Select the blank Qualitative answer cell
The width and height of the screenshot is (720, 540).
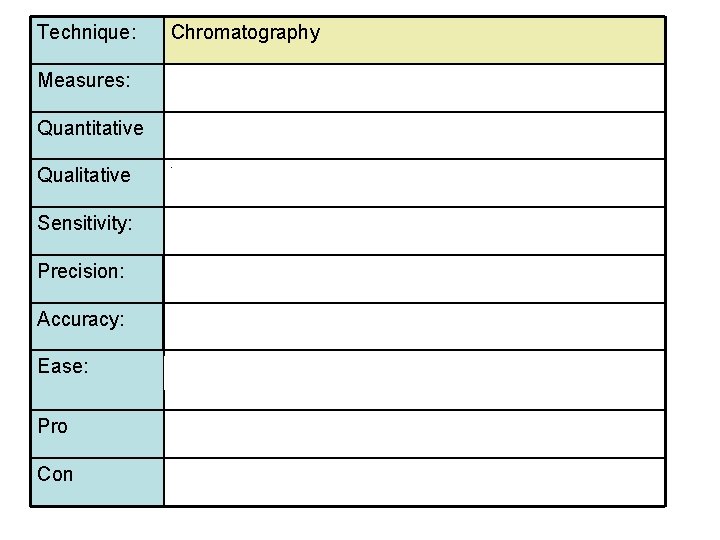(x=414, y=183)
